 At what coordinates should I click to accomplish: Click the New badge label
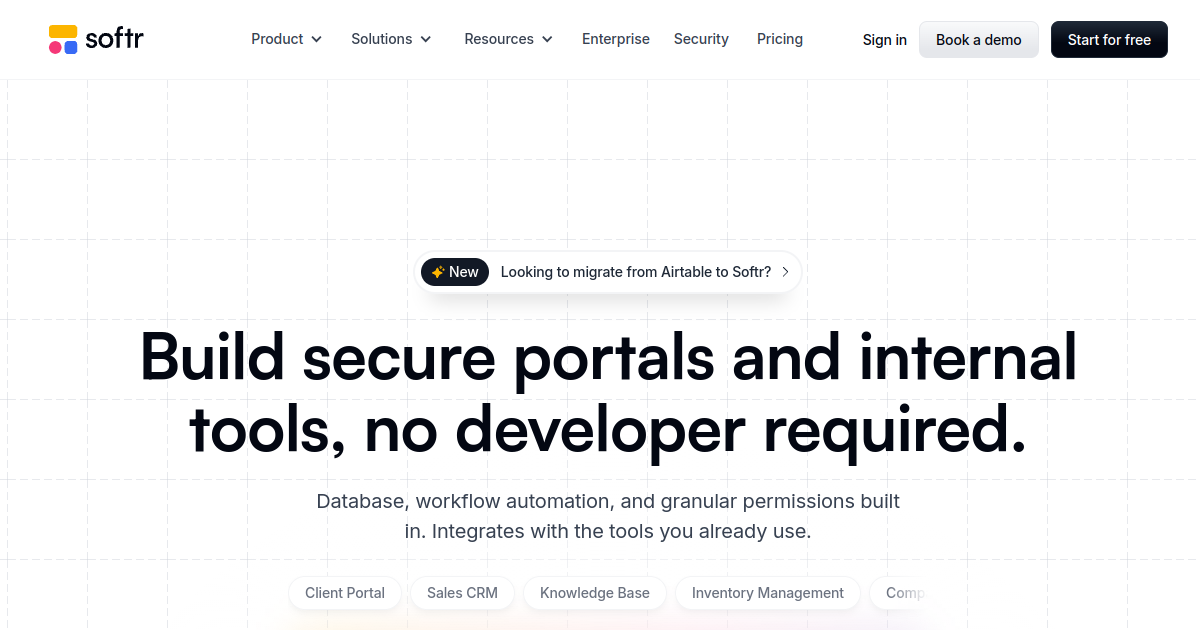(x=455, y=272)
